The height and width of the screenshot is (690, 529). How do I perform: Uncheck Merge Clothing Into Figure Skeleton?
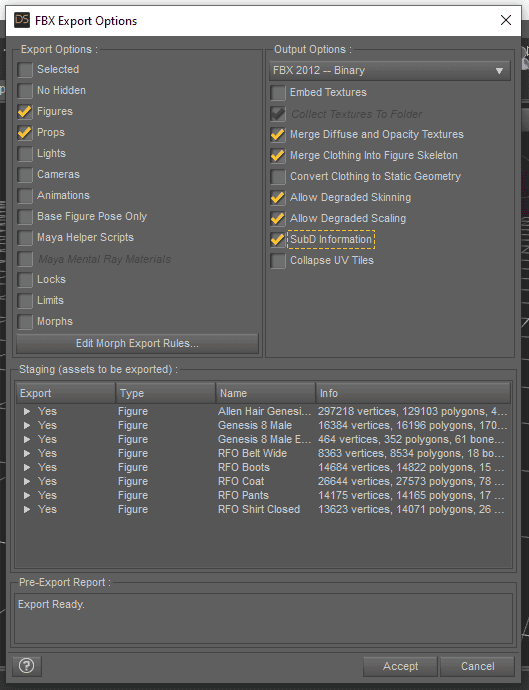coord(278,155)
